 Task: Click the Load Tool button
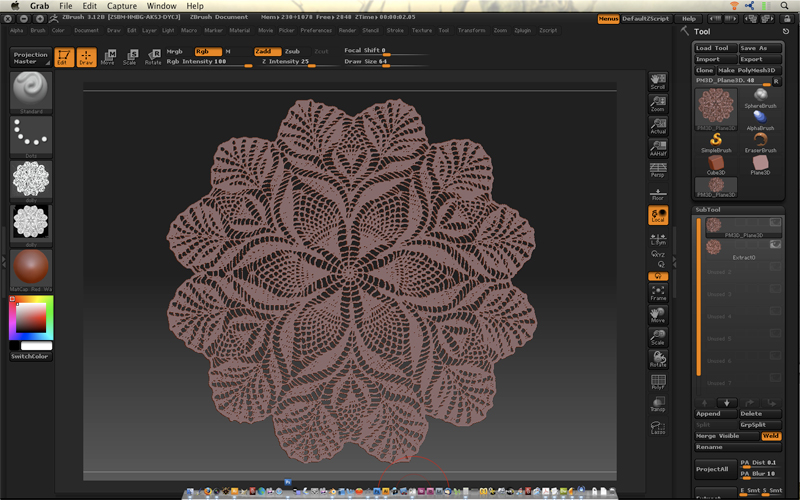click(715, 48)
